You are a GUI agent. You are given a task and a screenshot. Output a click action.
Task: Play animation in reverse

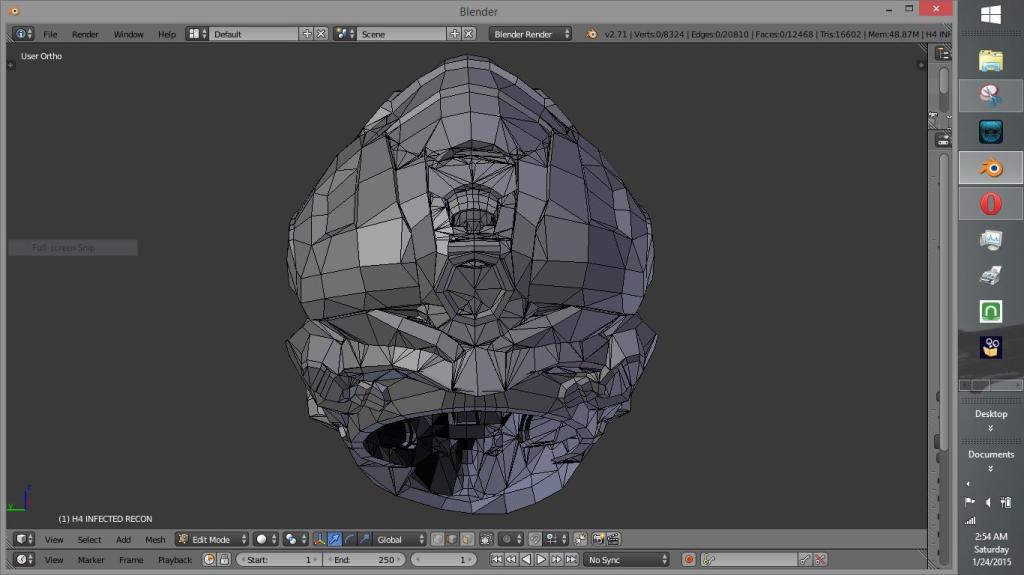click(526, 559)
